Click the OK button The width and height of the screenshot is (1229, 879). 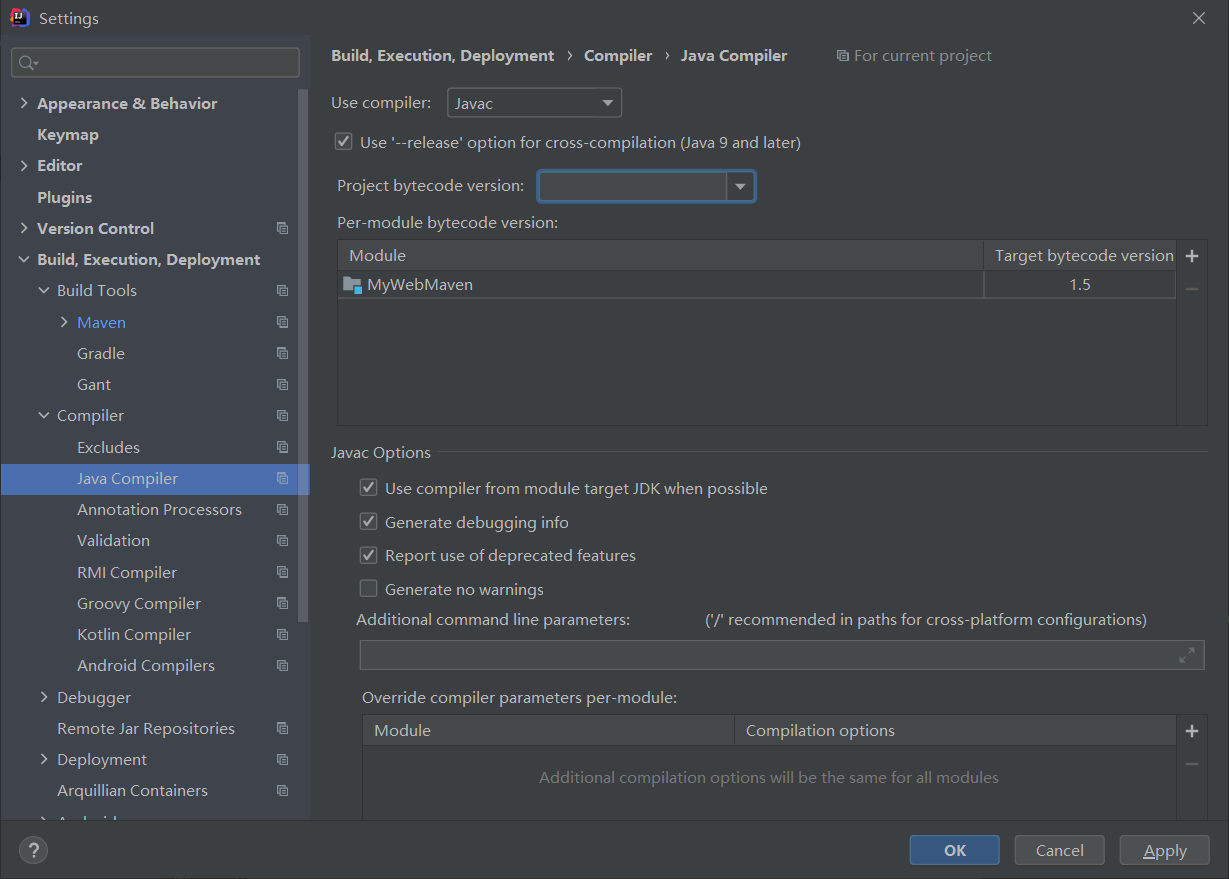[x=955, y=850]
